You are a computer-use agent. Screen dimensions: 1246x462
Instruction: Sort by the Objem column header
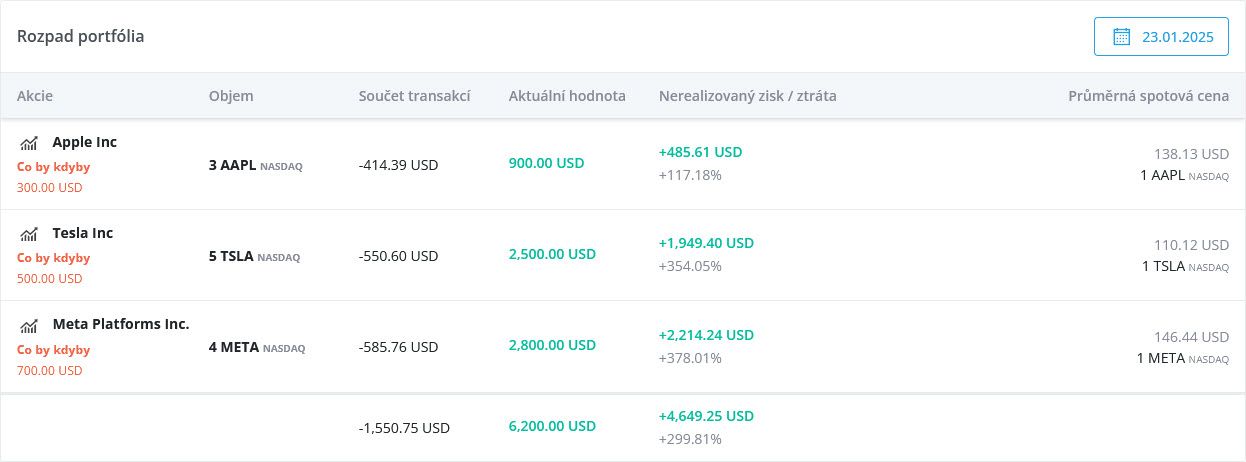click(231, 96)
